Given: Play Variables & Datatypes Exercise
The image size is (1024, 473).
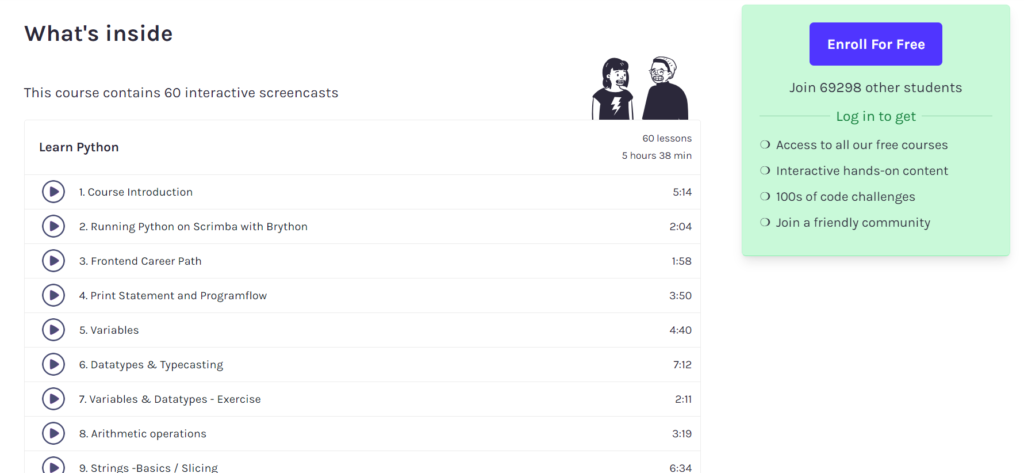Looking at the screenshot, I should click(x=54, y=399).
